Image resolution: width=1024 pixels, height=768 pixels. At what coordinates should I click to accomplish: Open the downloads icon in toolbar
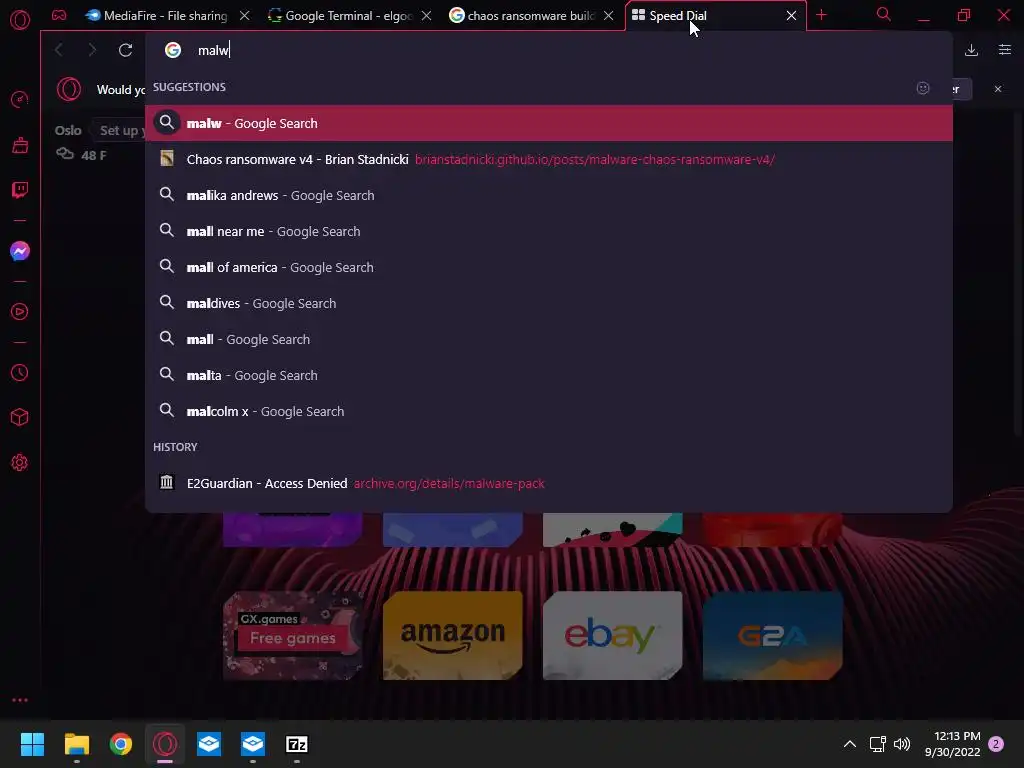pos(971,50)
